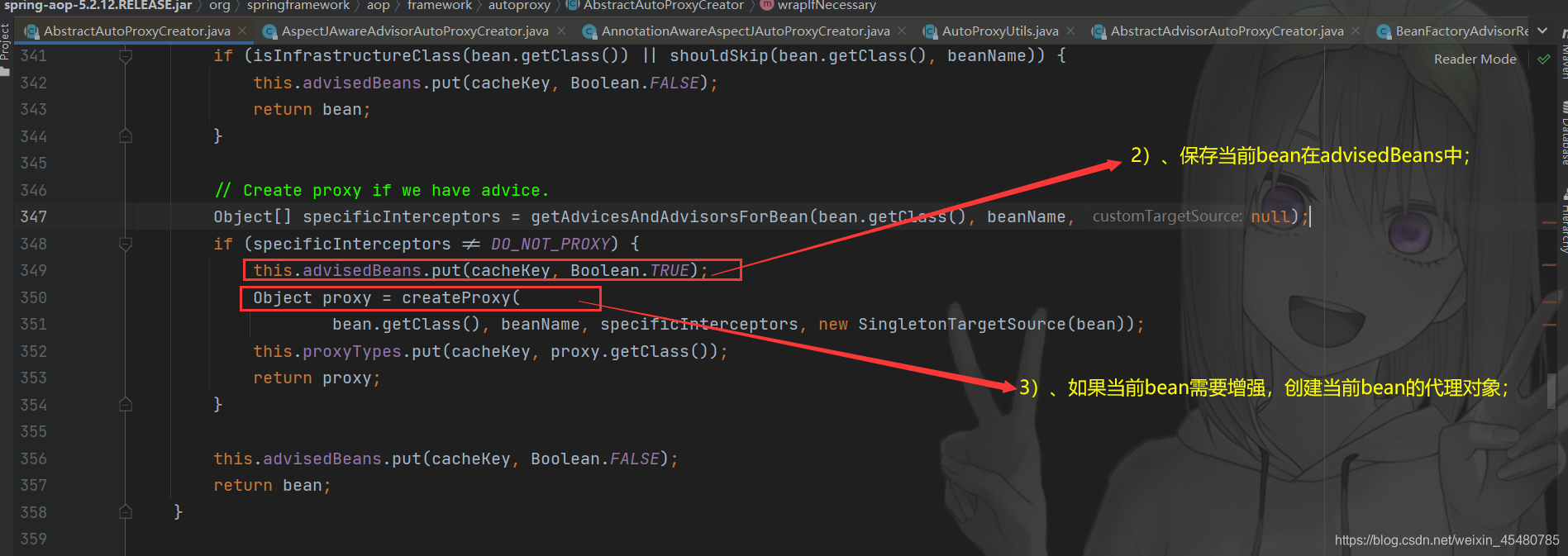Click the 'customTargetSource:' parameter hint
The height and width of the screenshot is (556, 1568).
point(1167,216)
